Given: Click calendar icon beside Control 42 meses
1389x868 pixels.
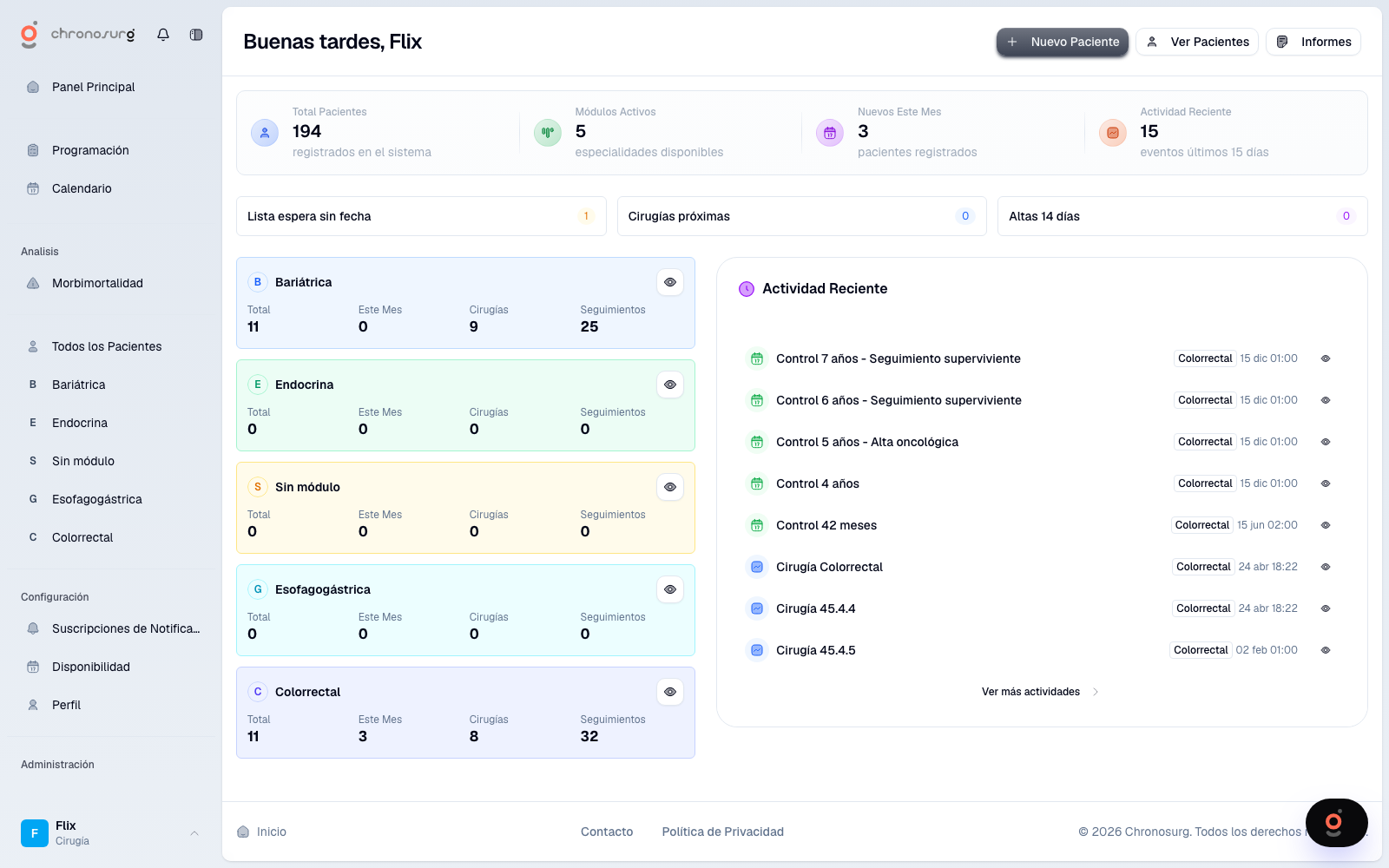Looking at the screenshot, I should pyautogui.click(x=757, y=525).
